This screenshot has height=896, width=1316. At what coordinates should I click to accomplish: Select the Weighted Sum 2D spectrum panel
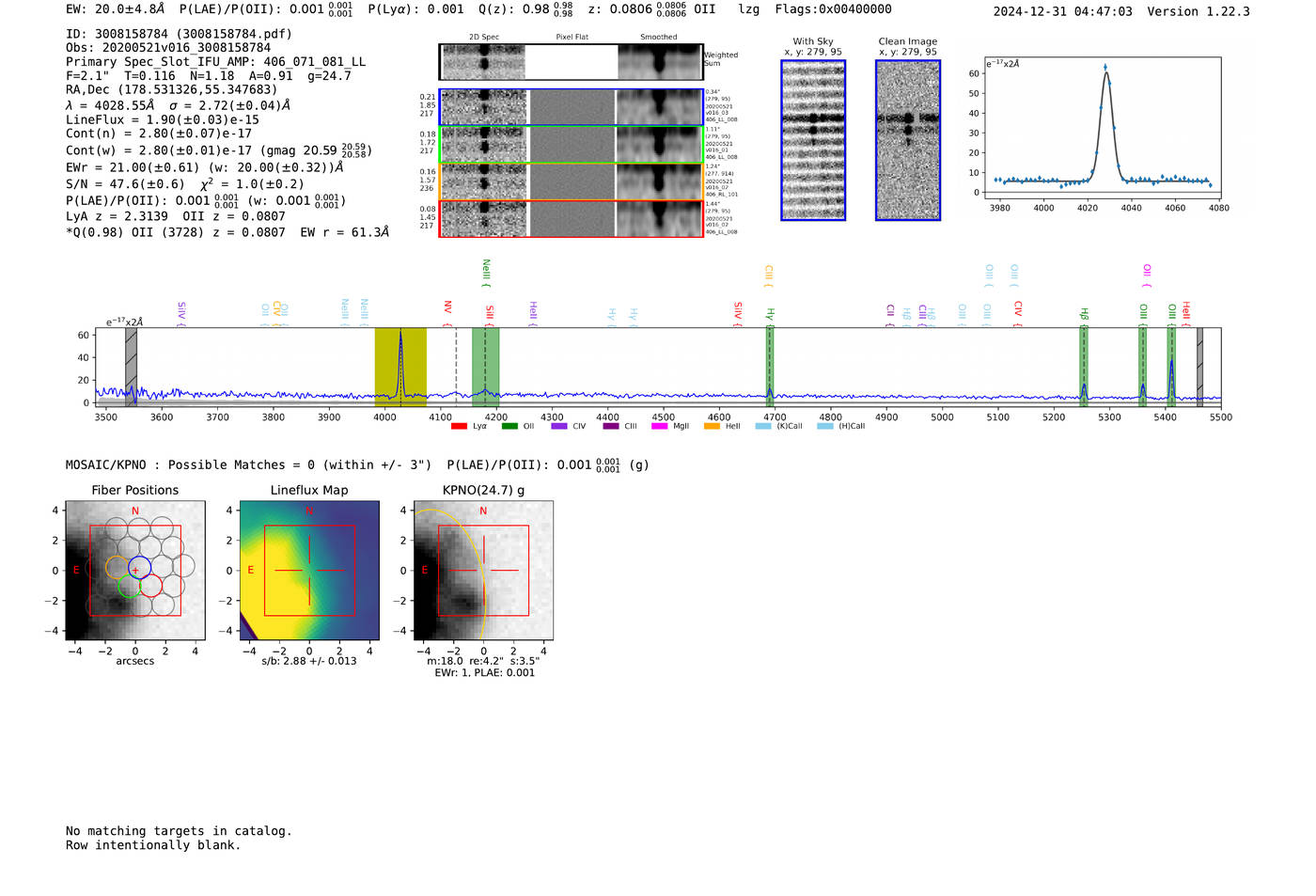click(571, 62)
